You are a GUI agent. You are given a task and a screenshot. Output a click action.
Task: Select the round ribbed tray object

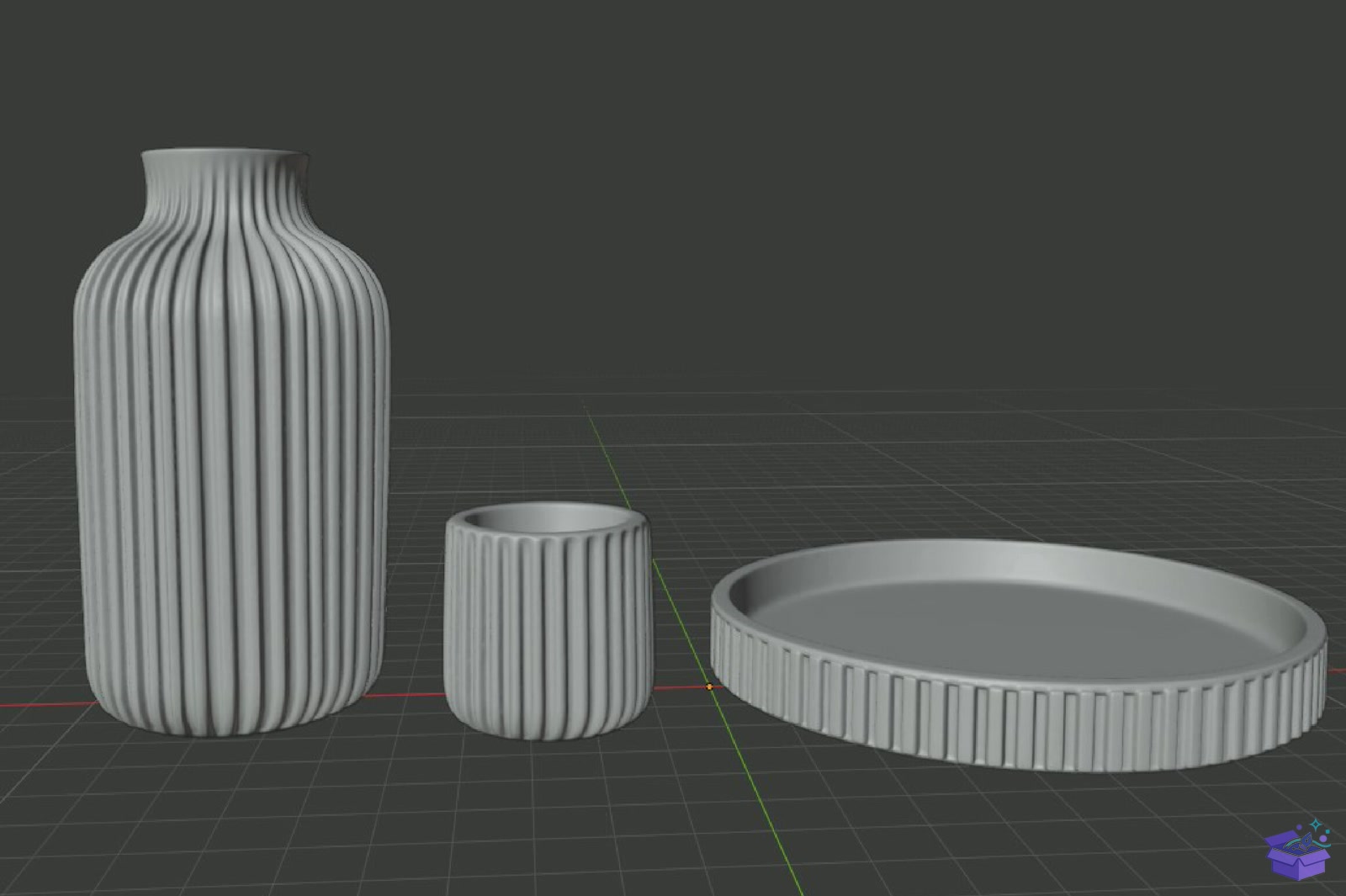point(1019,656)
